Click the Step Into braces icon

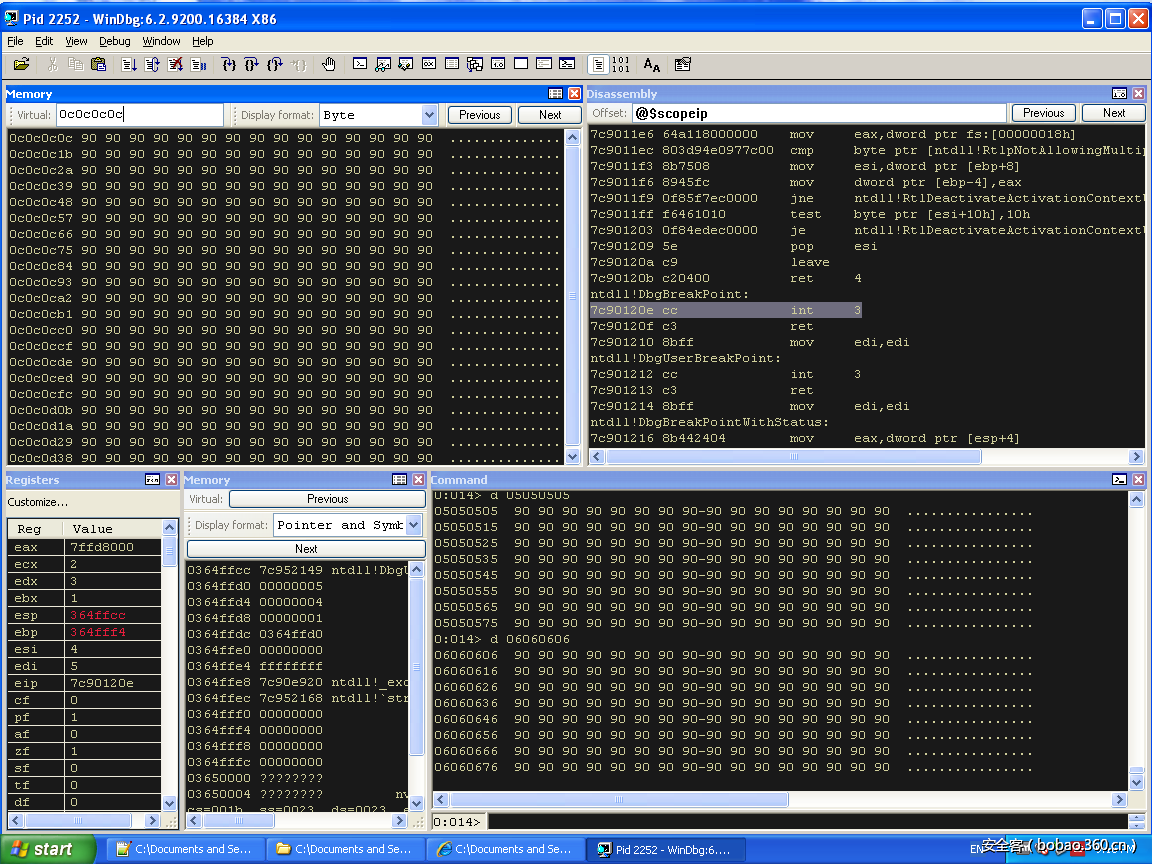[x=229, y=64]
